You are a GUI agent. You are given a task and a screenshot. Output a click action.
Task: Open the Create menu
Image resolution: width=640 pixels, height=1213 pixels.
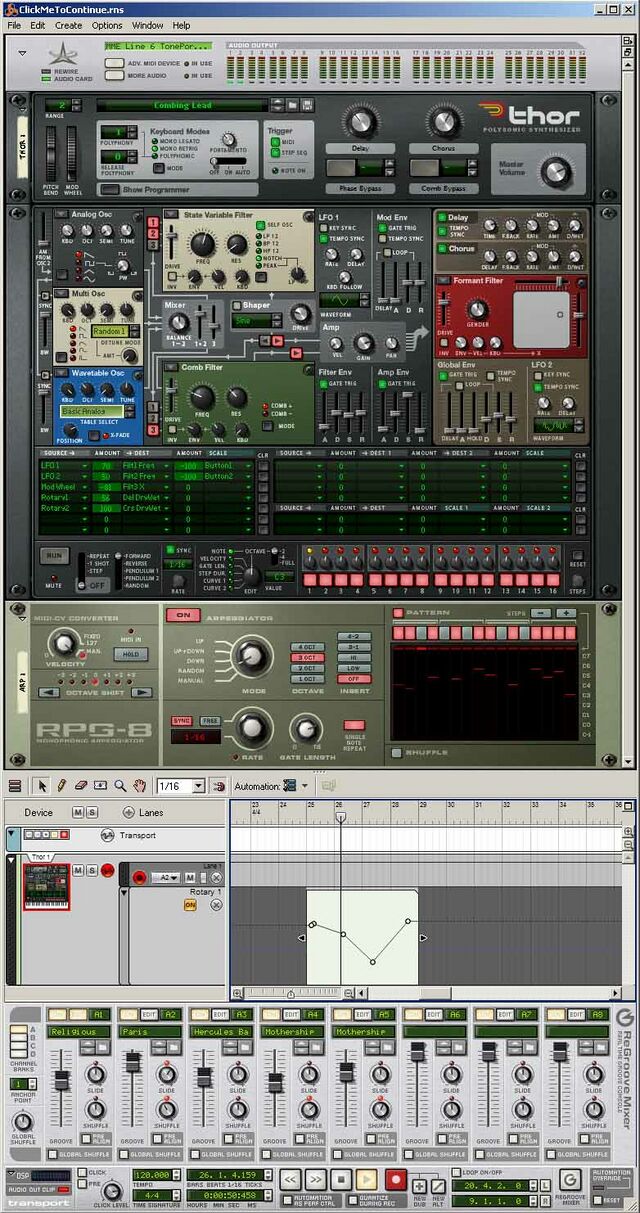[69, 25]
